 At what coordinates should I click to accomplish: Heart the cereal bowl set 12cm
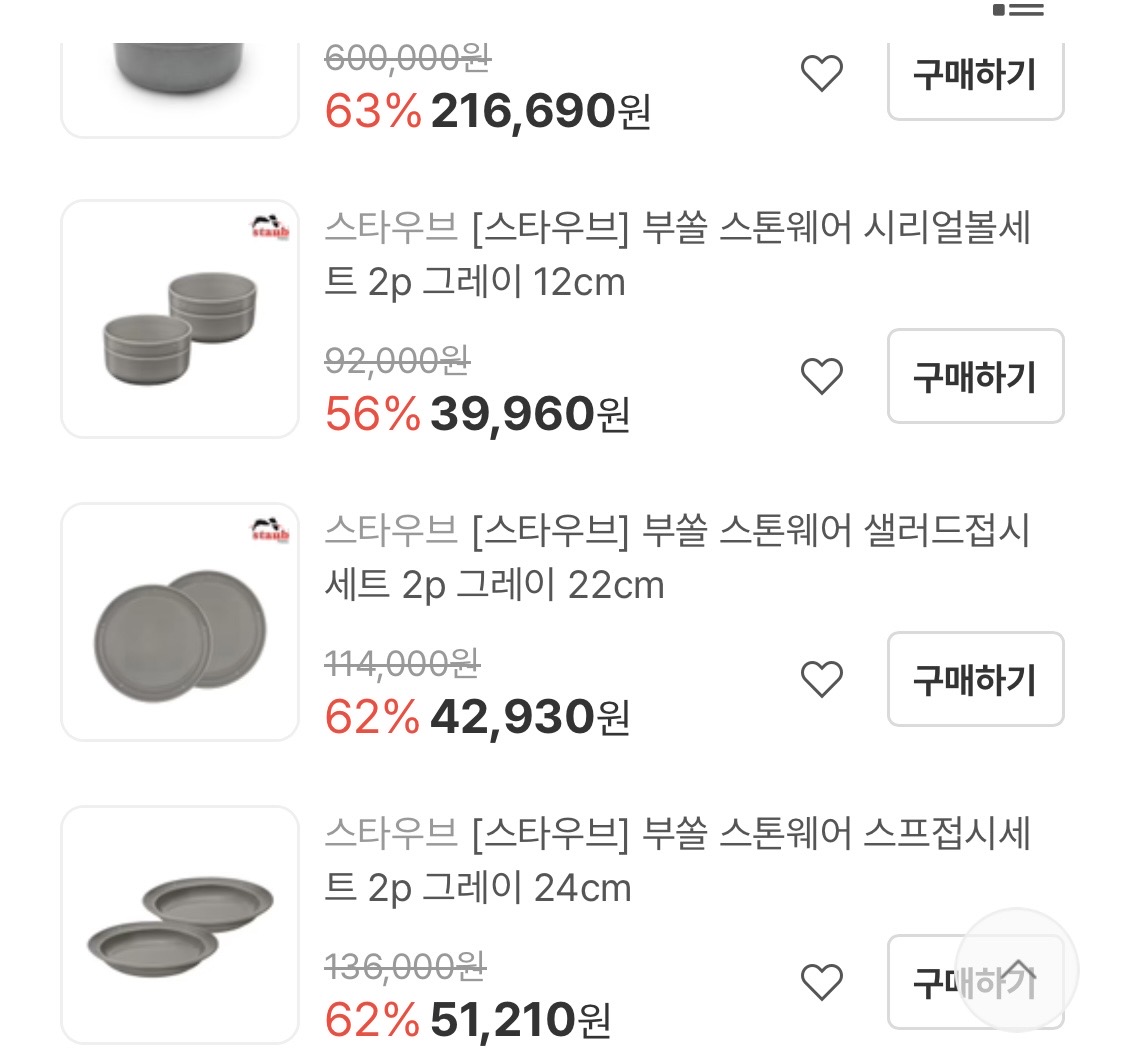822,376
